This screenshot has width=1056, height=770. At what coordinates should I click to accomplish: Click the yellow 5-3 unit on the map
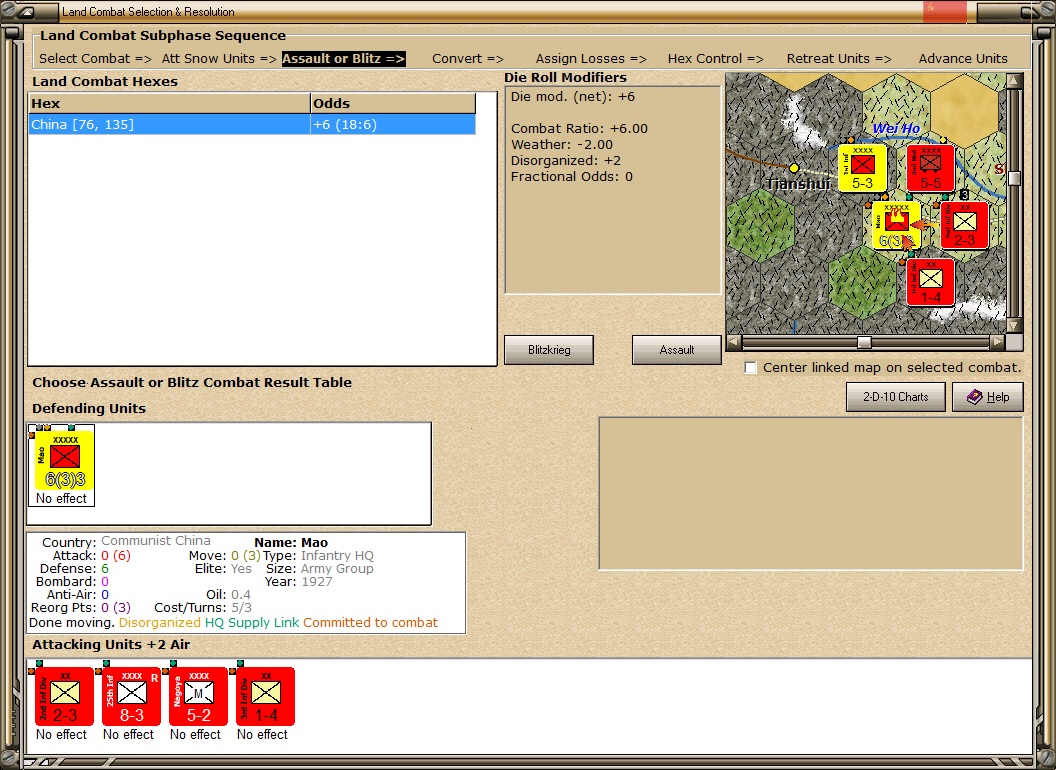[x=862, y=168]
